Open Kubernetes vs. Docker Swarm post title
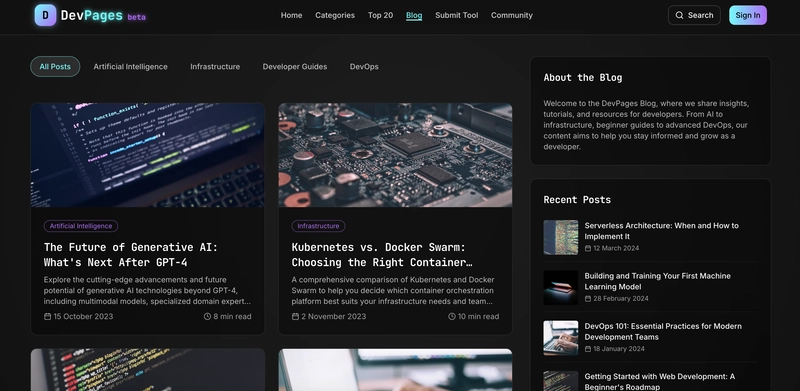800x391 pixels. click(x=382, y=254)
